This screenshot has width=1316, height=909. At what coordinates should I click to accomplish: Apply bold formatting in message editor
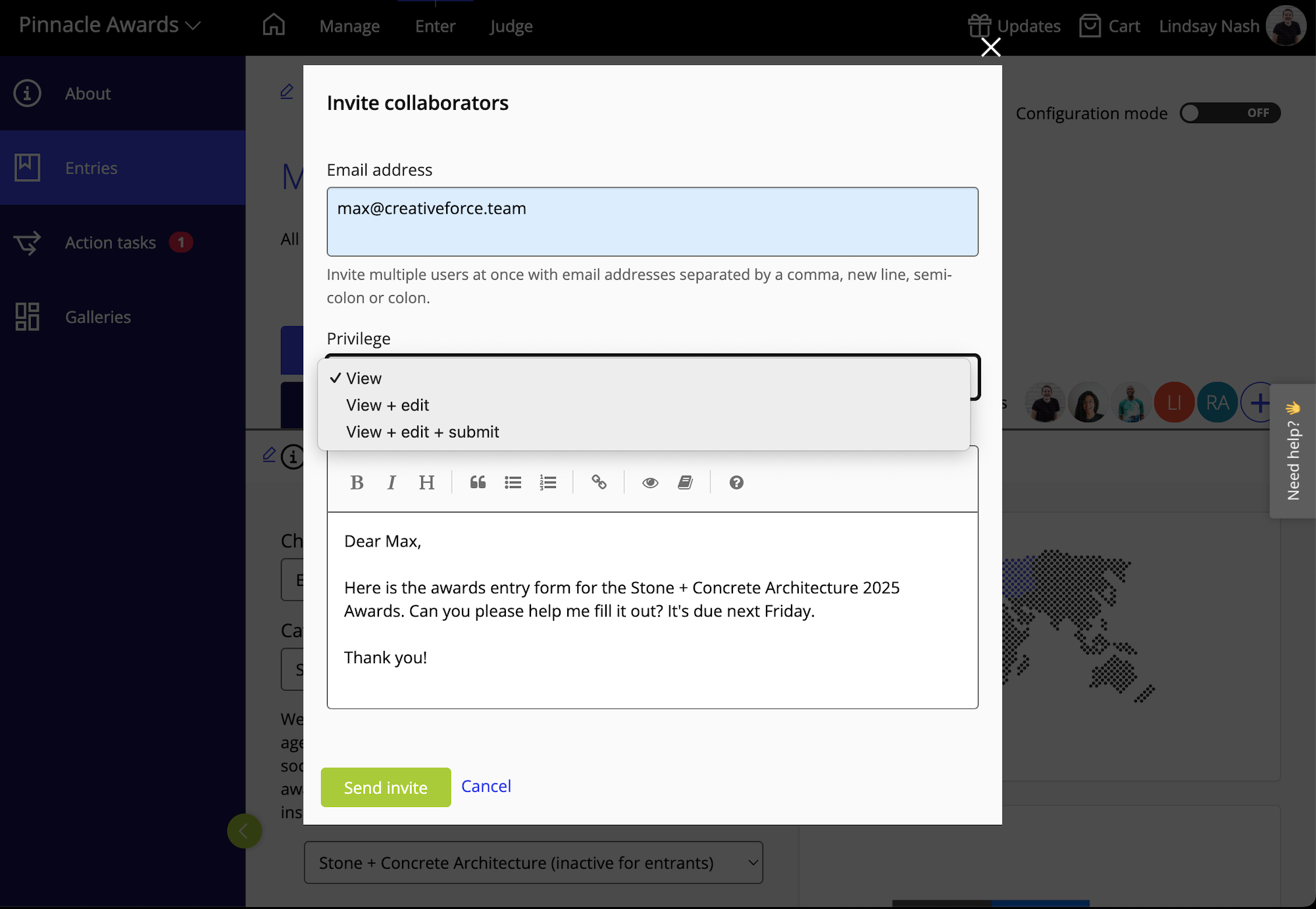357,482
